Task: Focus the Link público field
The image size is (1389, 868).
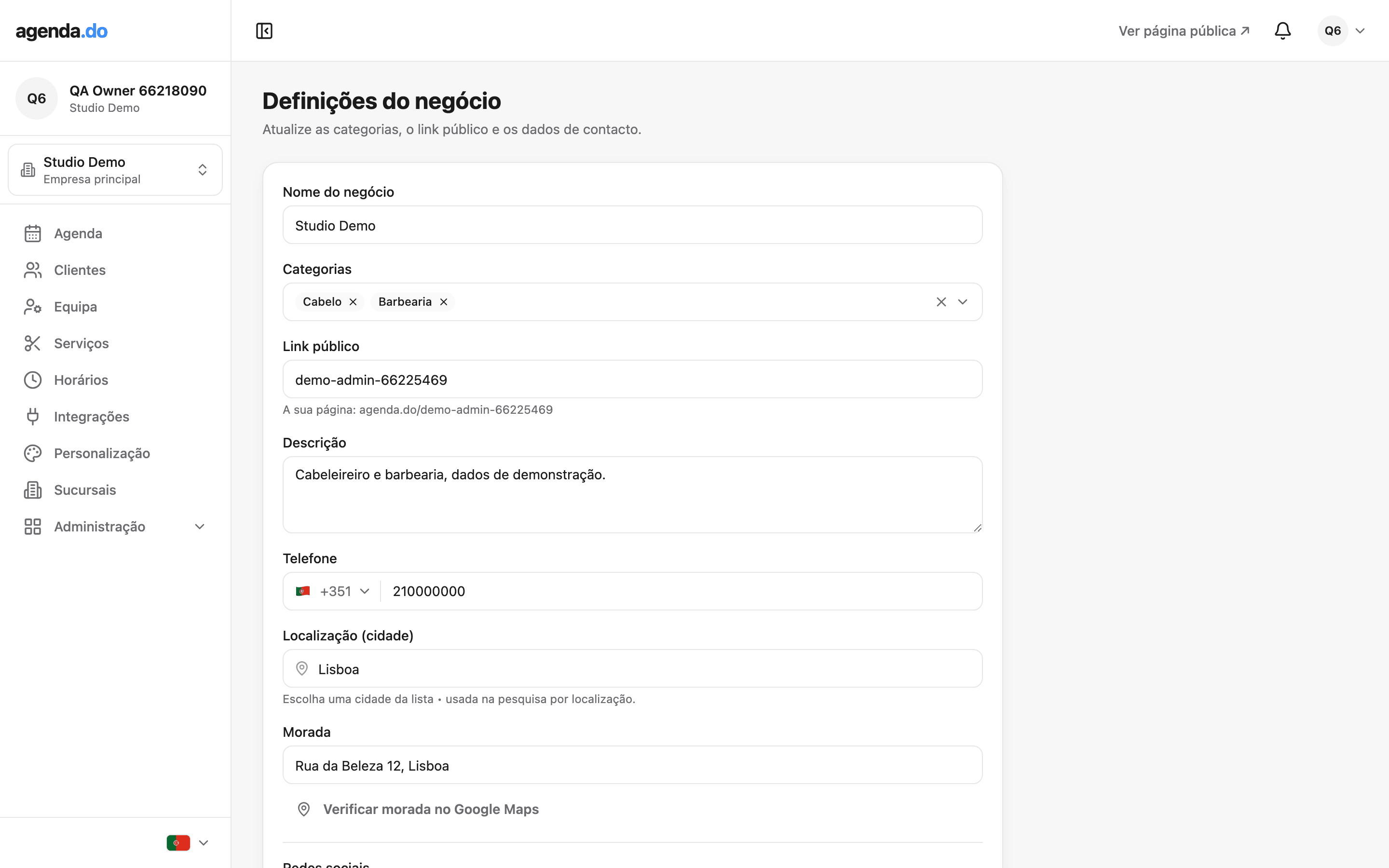Action: click(x=632, y=380)
